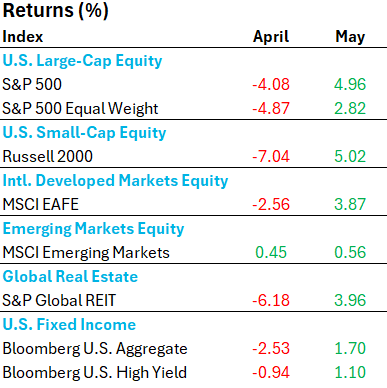Select Russell 2000 April value -7.04
This screenshot has height=388, width=387.
tap(271, 156)
